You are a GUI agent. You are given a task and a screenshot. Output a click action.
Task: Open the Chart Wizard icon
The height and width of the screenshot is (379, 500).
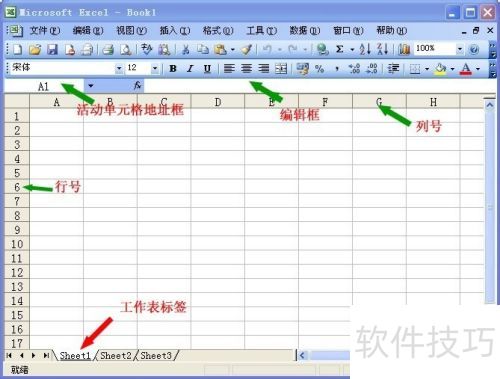pos(404,50)
